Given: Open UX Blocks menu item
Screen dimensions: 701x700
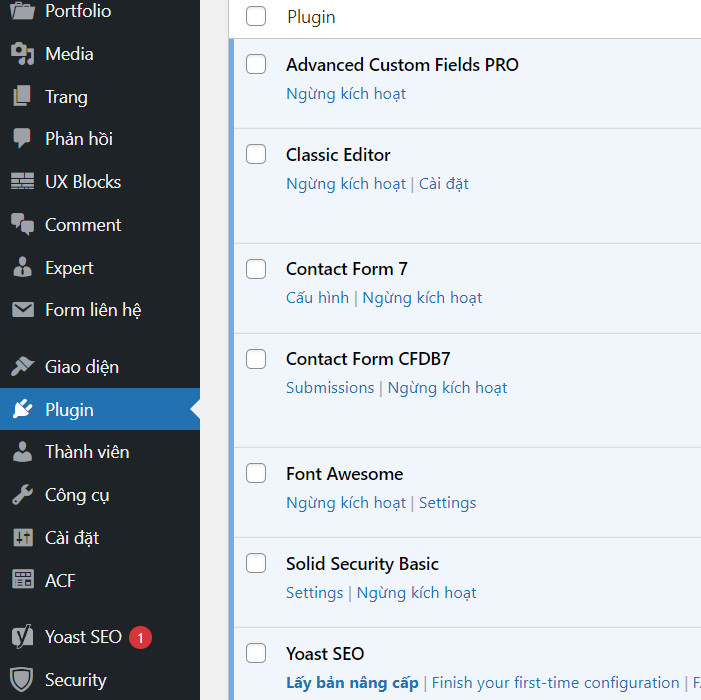Looking at the screenshot, I should (x=100, y=181).
